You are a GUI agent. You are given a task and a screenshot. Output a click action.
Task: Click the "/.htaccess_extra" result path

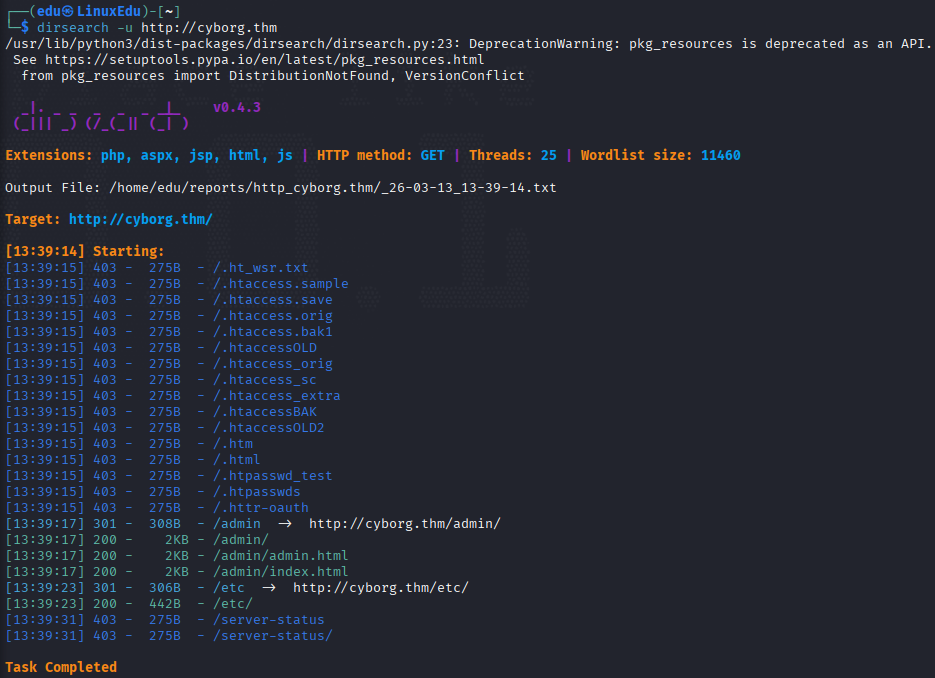coord(277,396)
